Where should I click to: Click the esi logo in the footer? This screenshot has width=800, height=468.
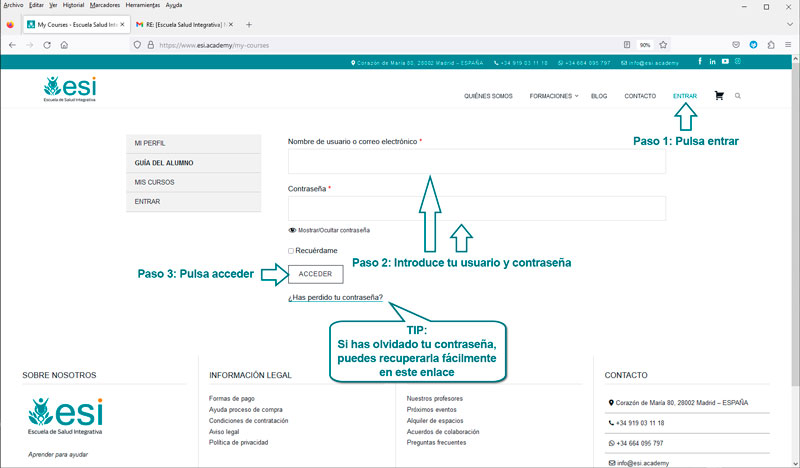coord(65,416)
